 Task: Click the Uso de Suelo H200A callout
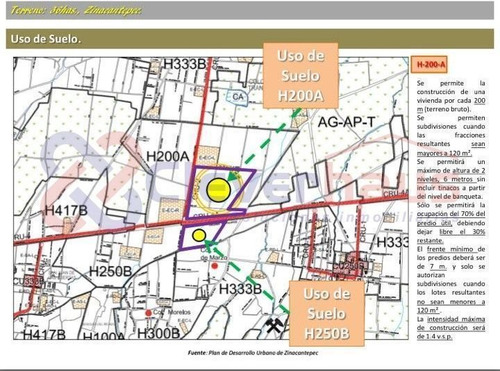301,75
